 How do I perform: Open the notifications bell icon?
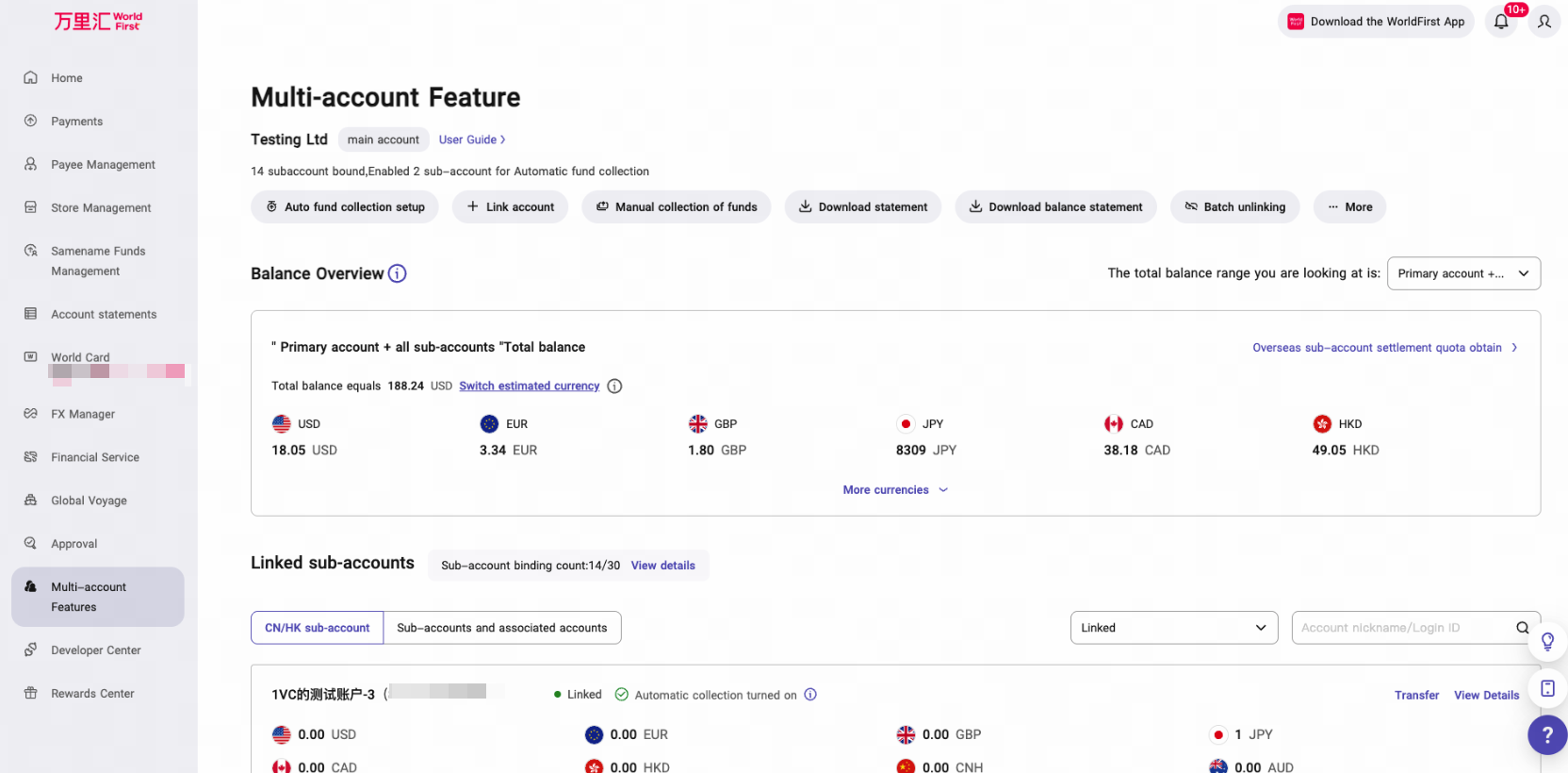tap(1501, 21)
